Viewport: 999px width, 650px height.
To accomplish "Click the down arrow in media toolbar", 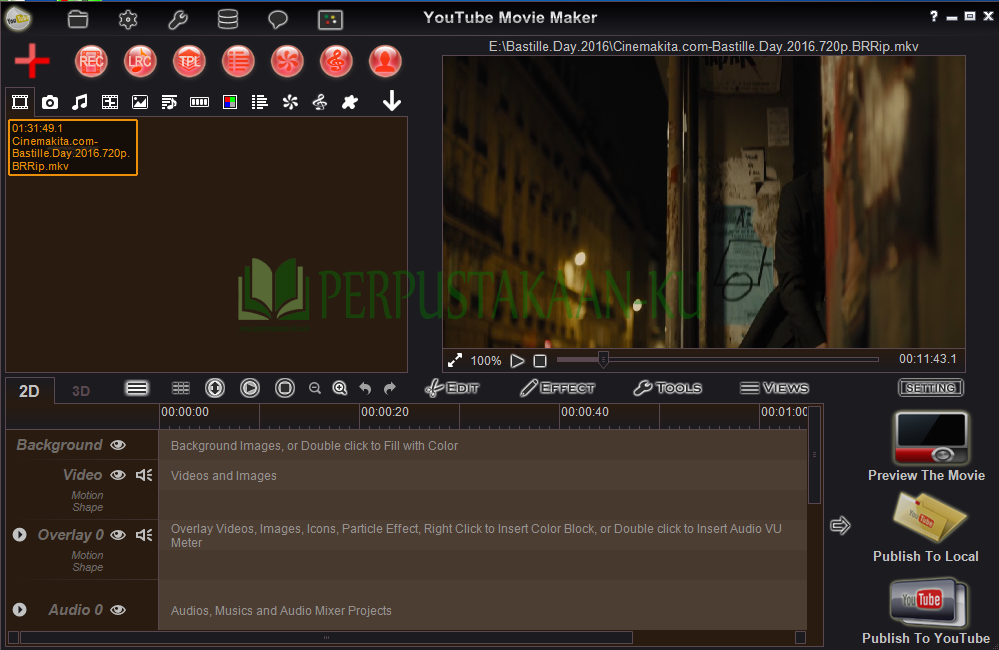I will tap(392, 101).
